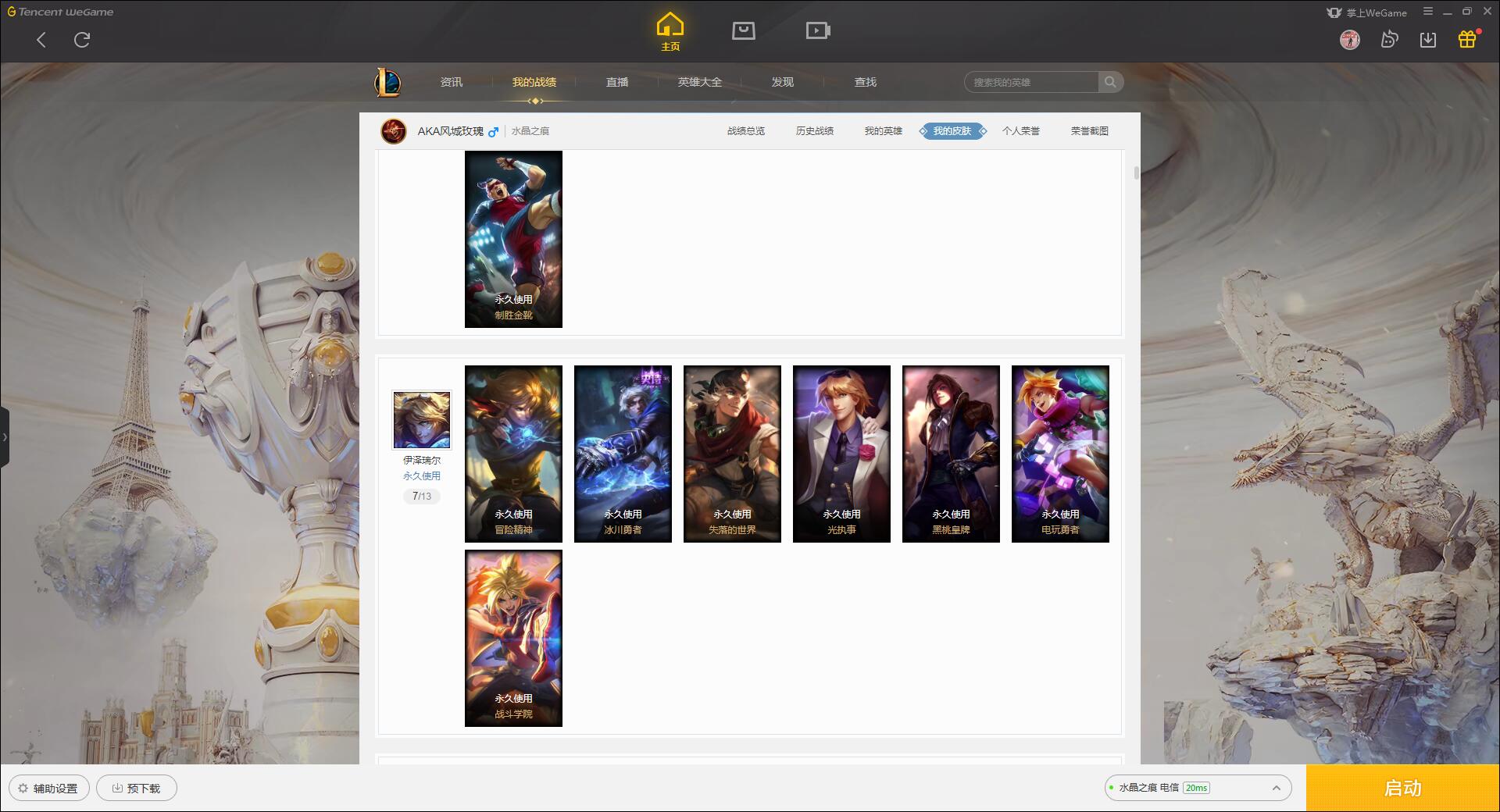Click the 7/13 skin count badge
Image resolution: width=1500 pixels, height=812 pixels.
click(422, 496)
